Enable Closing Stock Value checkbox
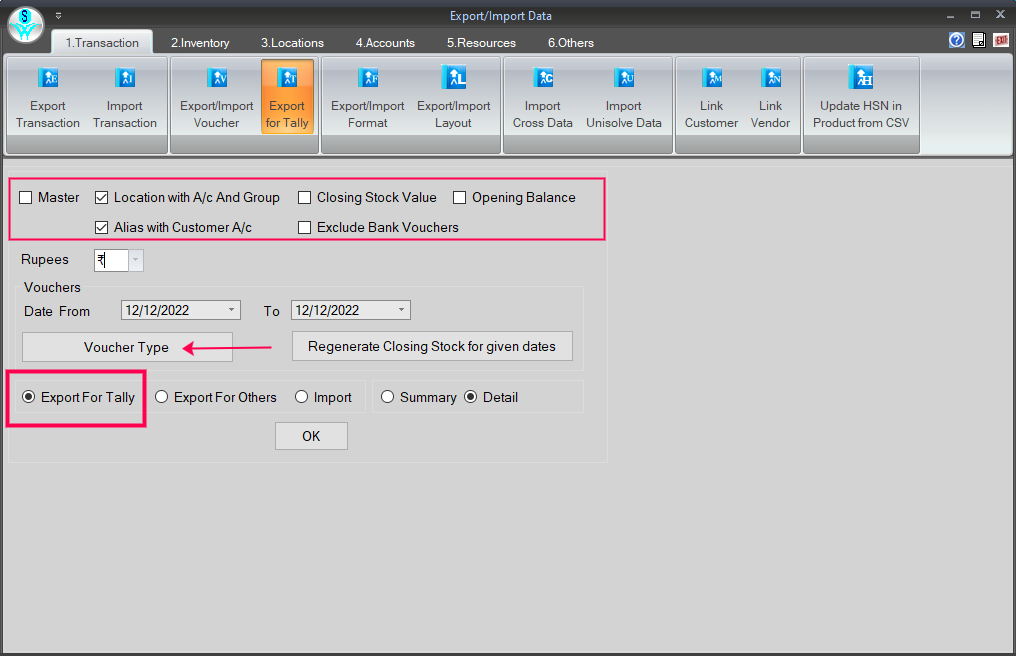The width and height of the screenshot is (1016, 656). point(305,198)
